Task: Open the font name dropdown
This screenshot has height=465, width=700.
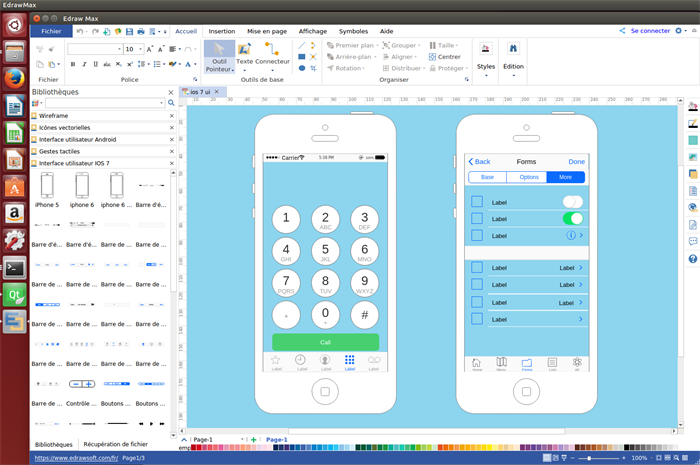Action: (119, 49)
